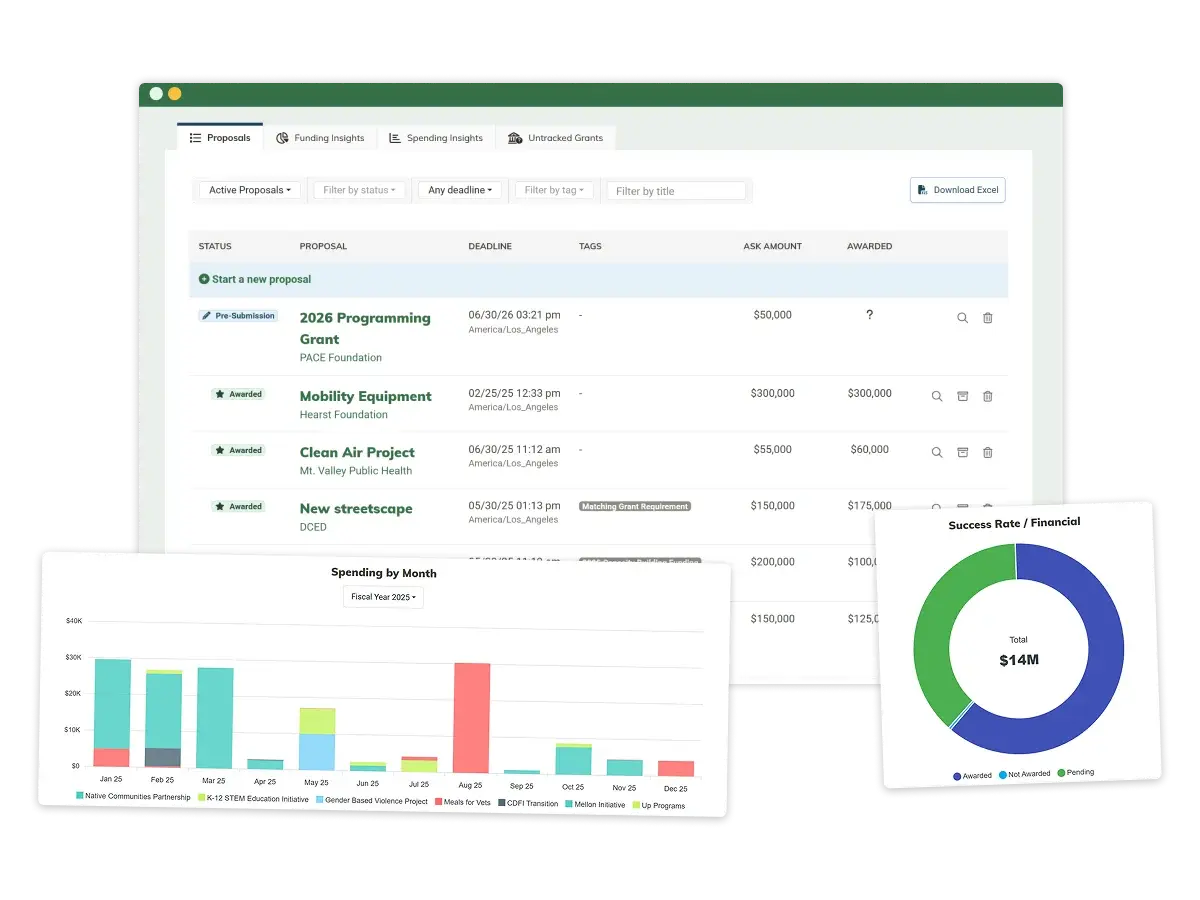Delete the Mobility Equipment proposal via trash icon
Screen dimensions: 1200x900
pos(988,396)
